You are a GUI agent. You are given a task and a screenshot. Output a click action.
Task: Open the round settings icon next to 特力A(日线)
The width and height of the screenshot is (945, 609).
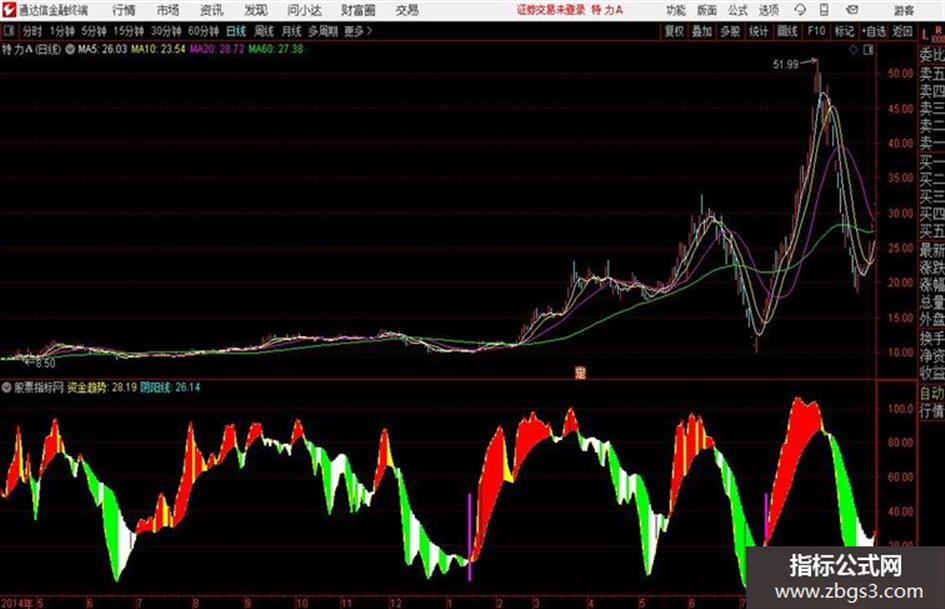[70, 49]
